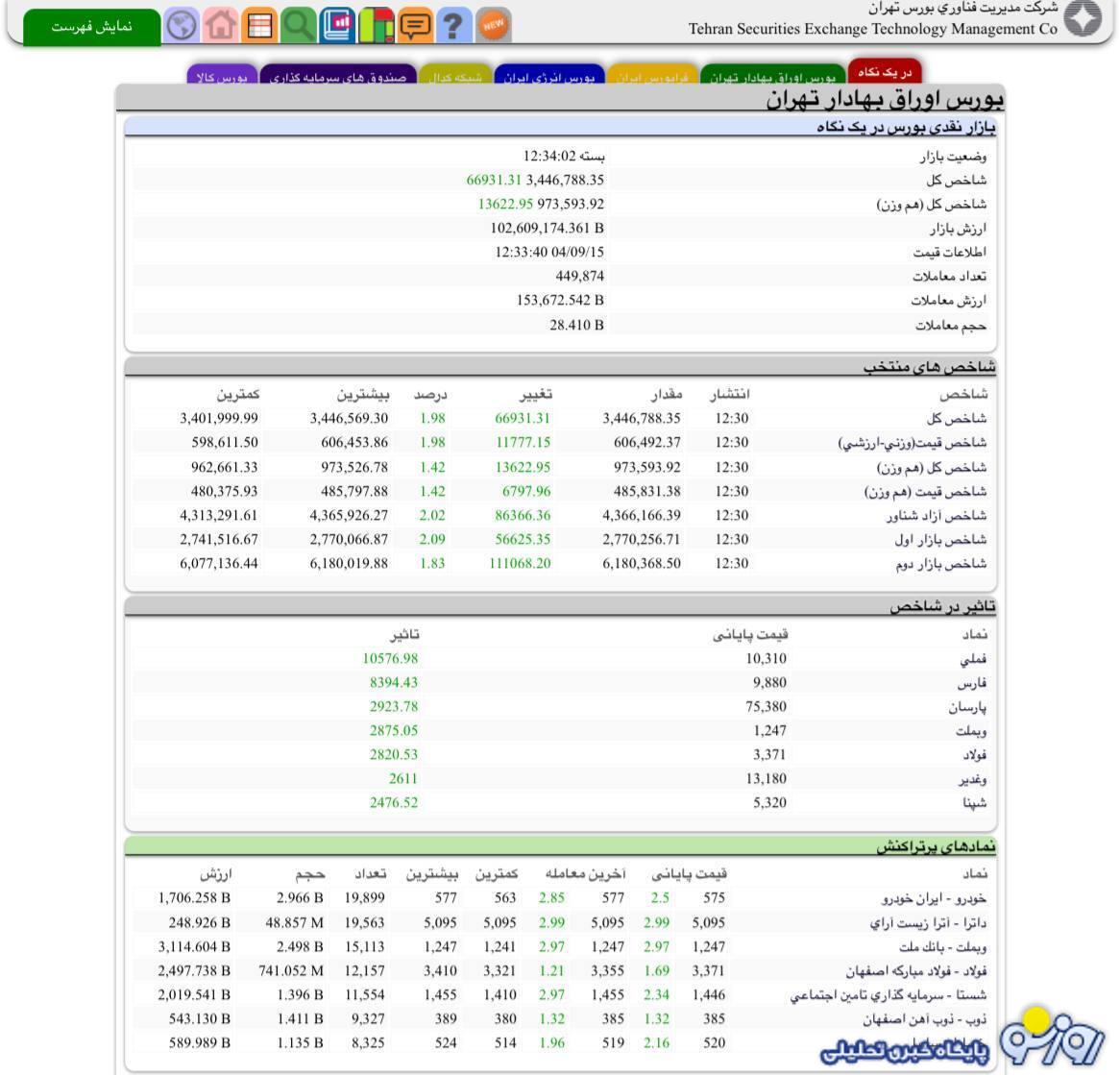
Task: Click the TSETMC logo at top right
Action: coord(1083,20)
